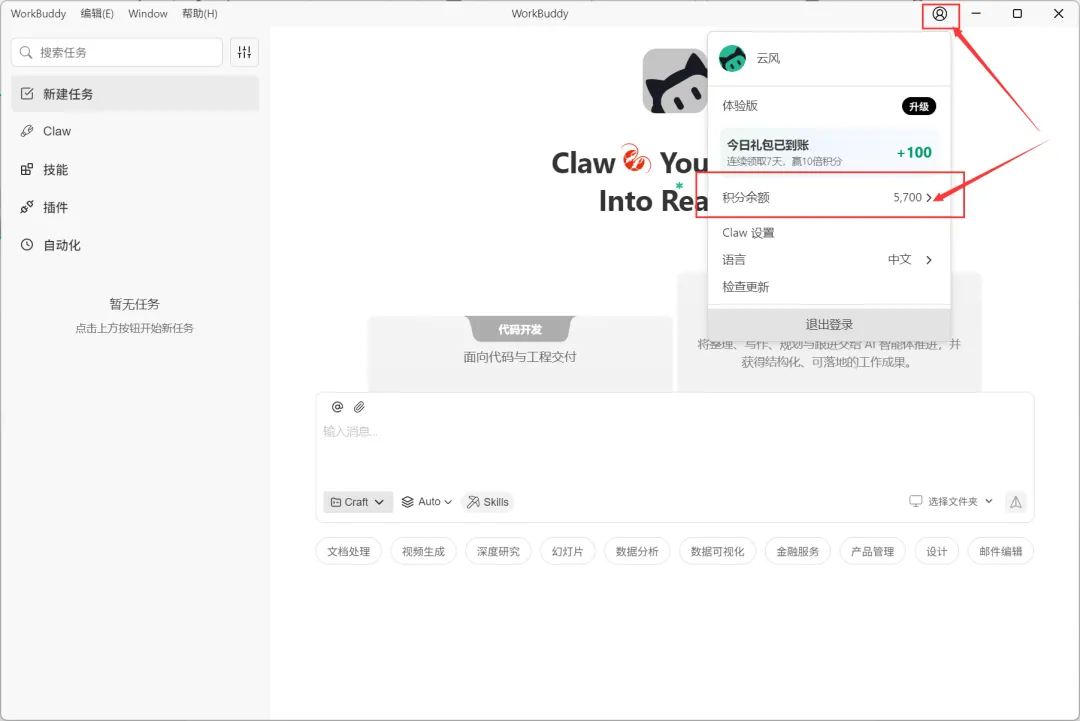Click the 云风 profile avatar
Viewport: 1080px width, 721px height.
732,59
